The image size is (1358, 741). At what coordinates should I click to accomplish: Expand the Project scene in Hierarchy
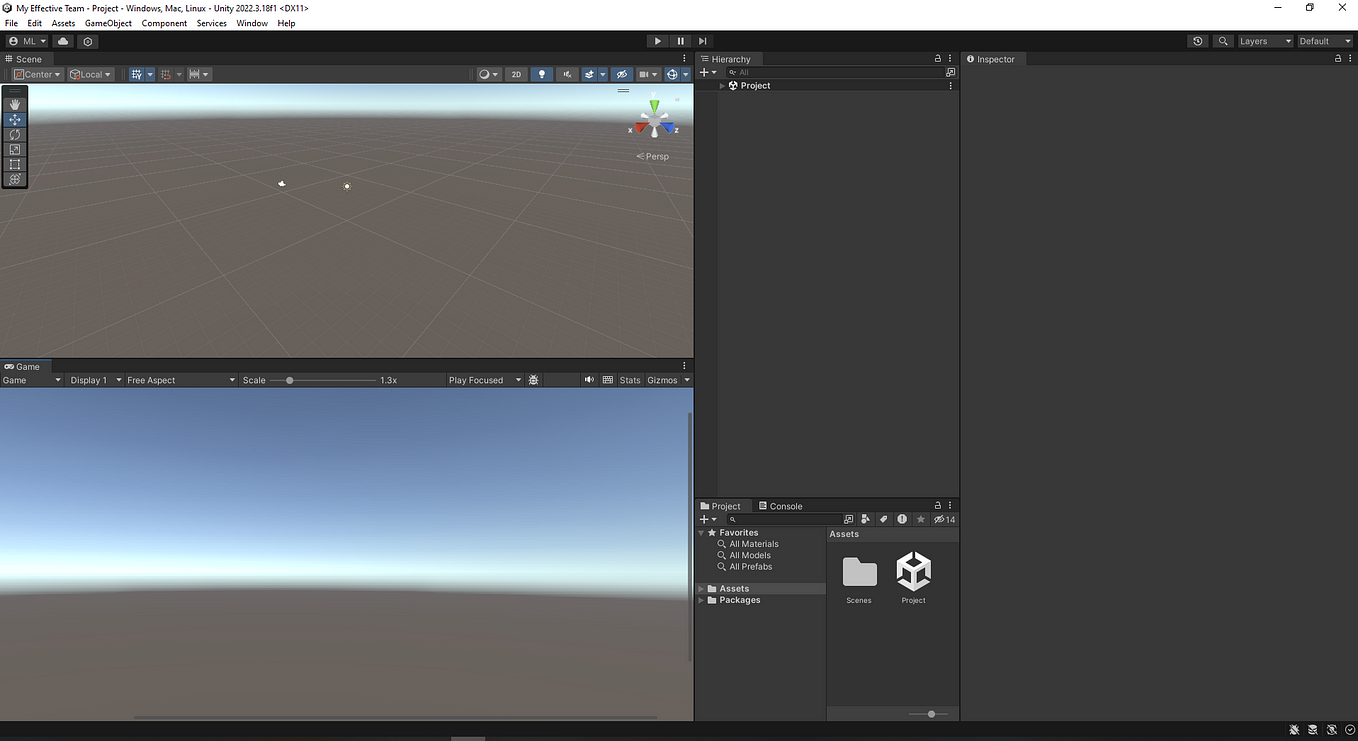coord(722,86)
